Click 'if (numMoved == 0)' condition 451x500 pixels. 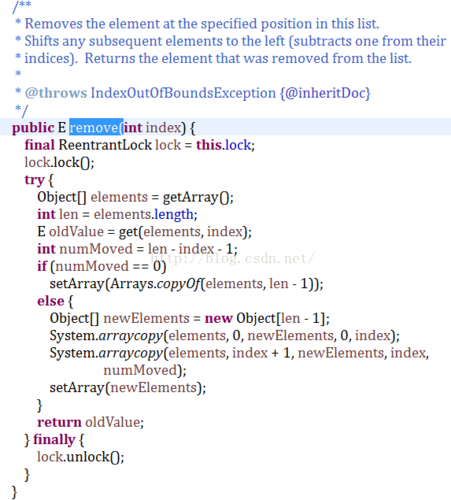tap(102, 266)
